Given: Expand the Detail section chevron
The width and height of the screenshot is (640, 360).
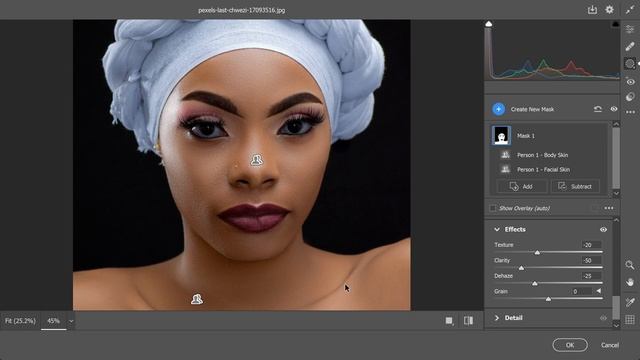Looking at the screenshot, I should pyautogui.click(x=497, y=318).
